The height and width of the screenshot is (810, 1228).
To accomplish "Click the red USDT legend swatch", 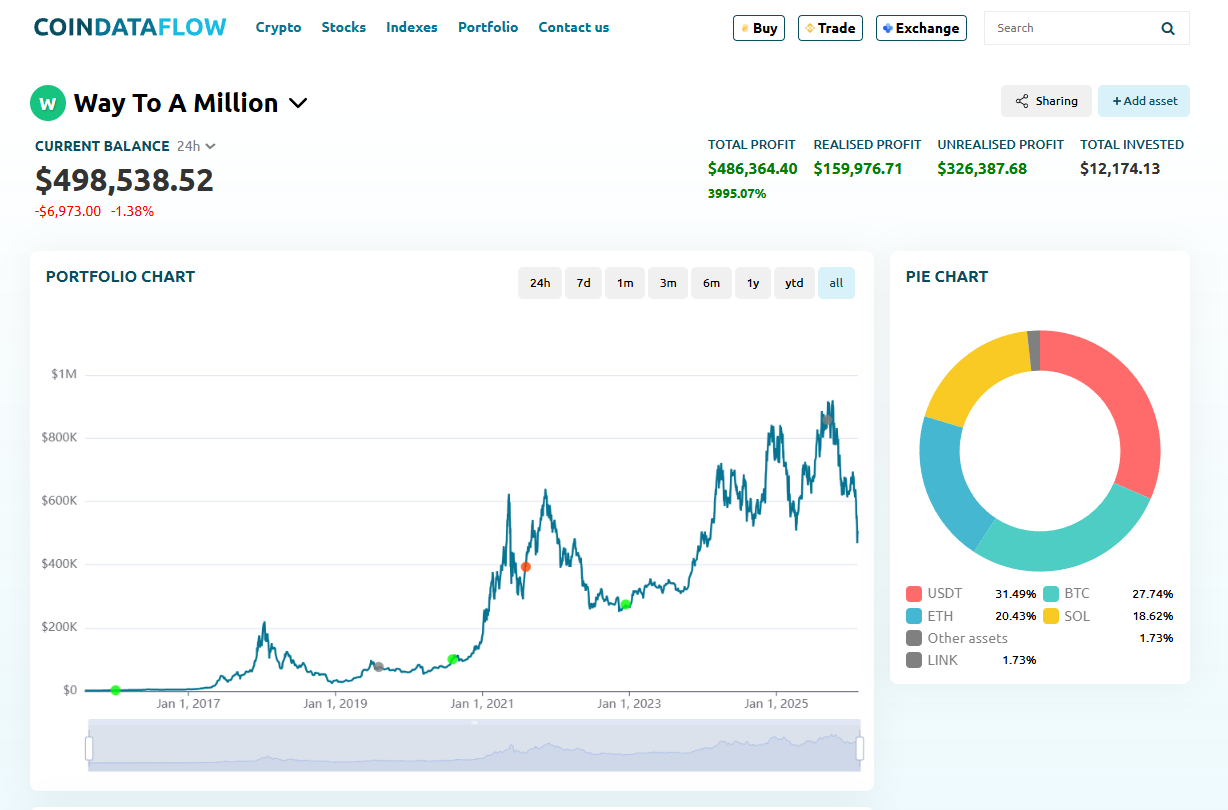I will (914, 594).
